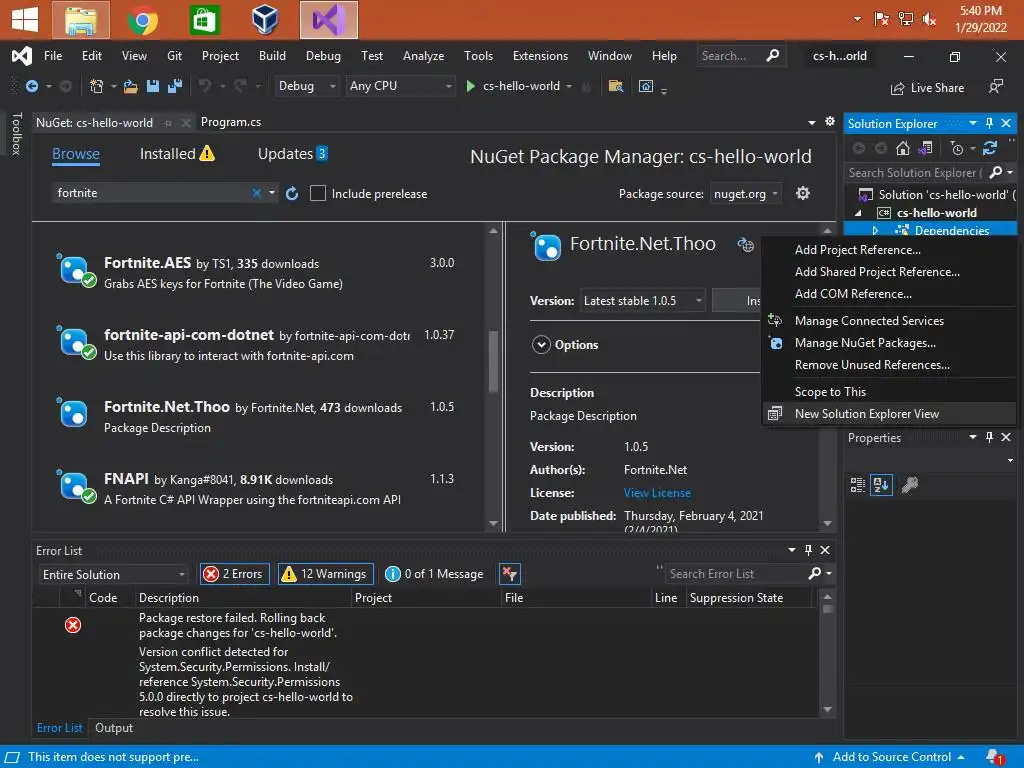Click the Save floppy disk icon

(x=153, y=86)
